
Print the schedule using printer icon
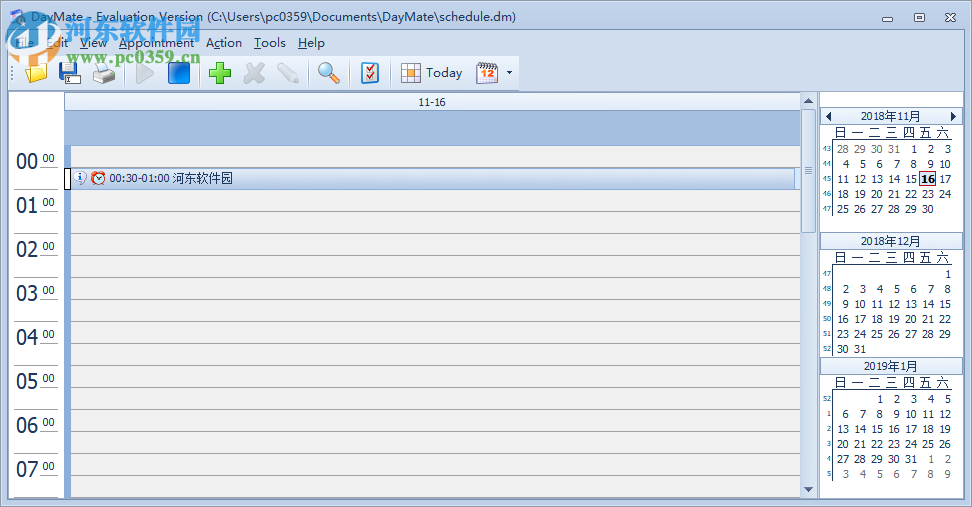pos(104,74)
